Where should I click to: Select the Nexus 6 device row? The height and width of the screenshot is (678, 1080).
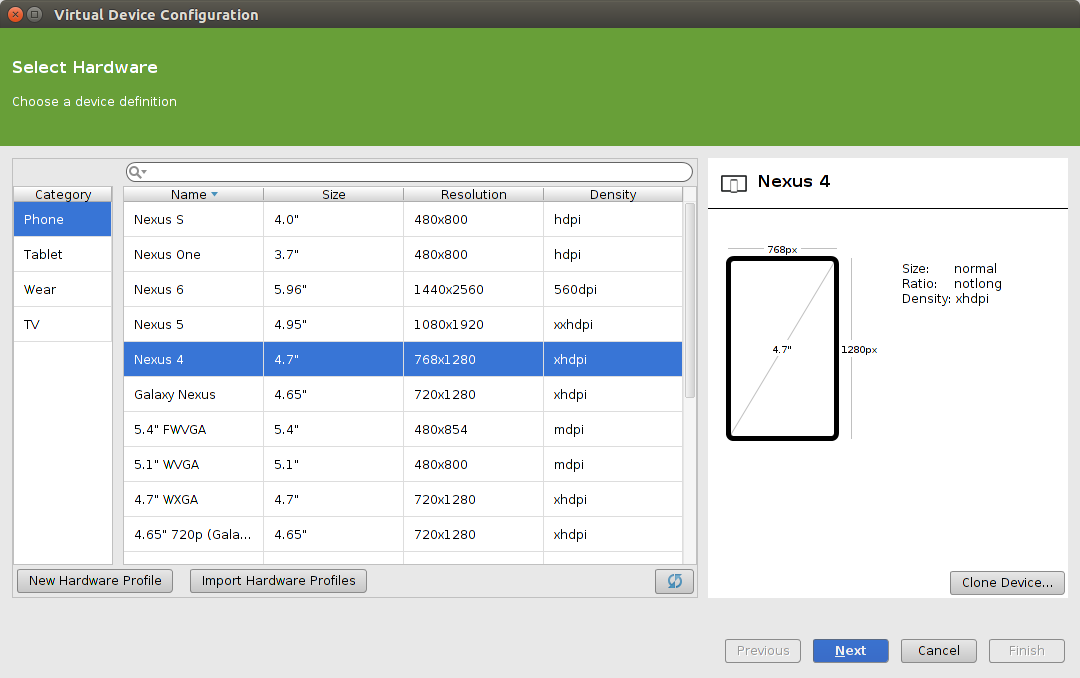pyautogui.click(x=403, y=289)
